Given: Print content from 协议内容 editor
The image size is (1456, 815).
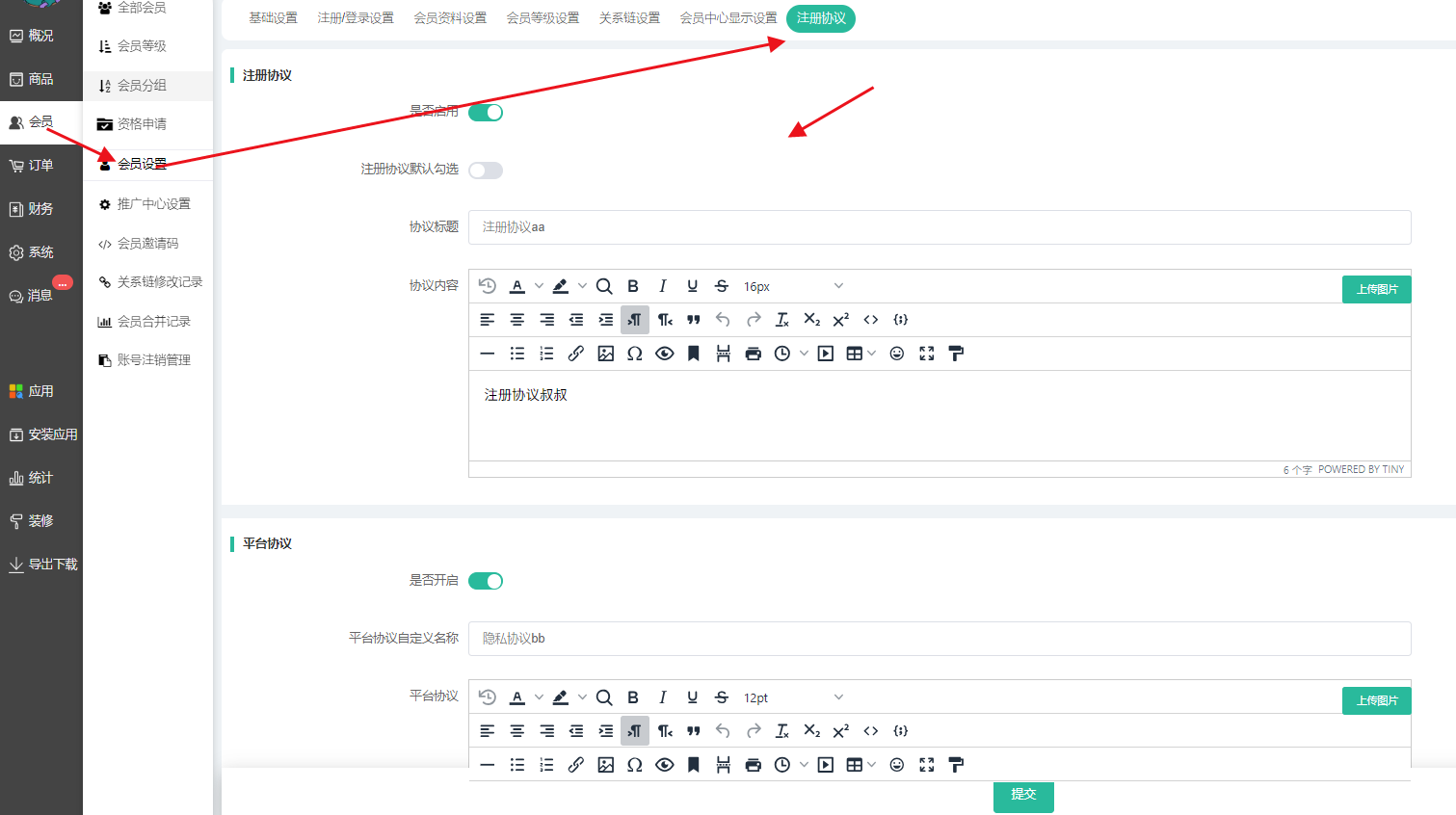Looking at the screenshot, I should click(x=754, y=354).
